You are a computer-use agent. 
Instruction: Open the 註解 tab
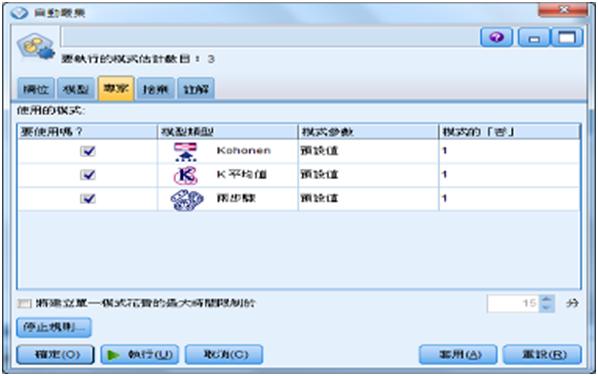pyautogui.click(x=196, y=89)
